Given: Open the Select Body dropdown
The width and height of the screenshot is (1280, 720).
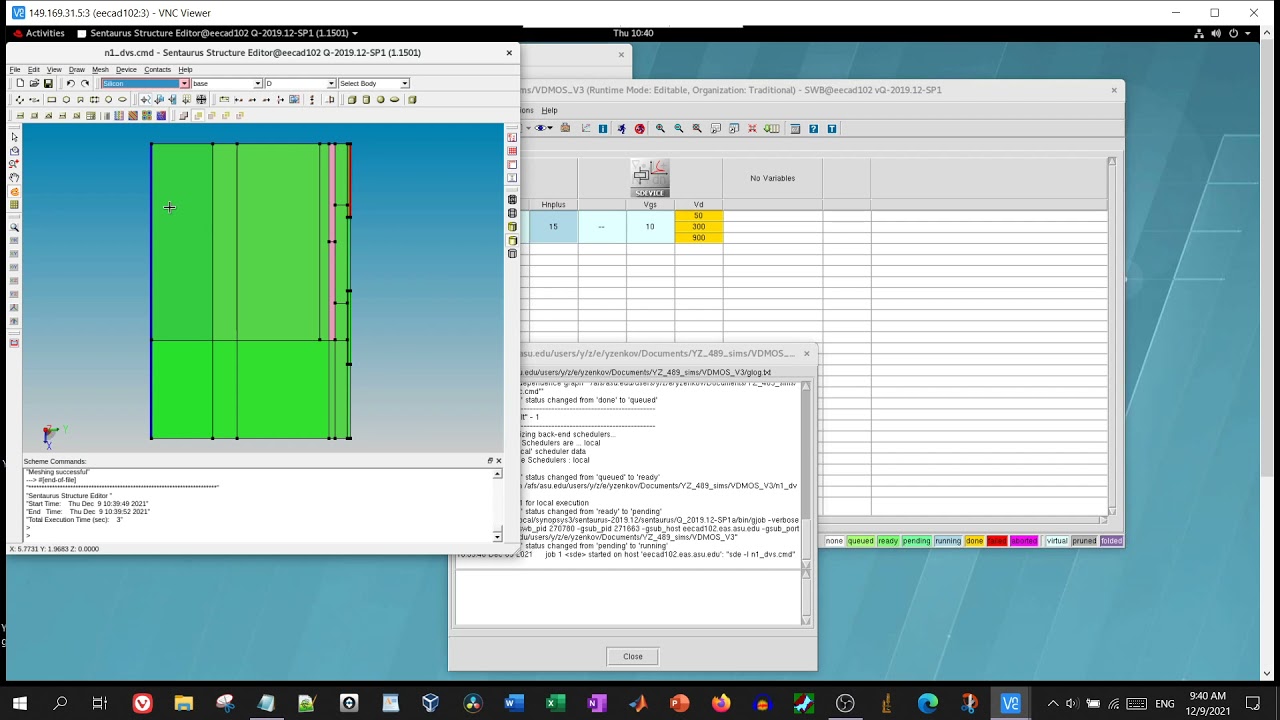Looking at the screenshot, I should [404, 83].
